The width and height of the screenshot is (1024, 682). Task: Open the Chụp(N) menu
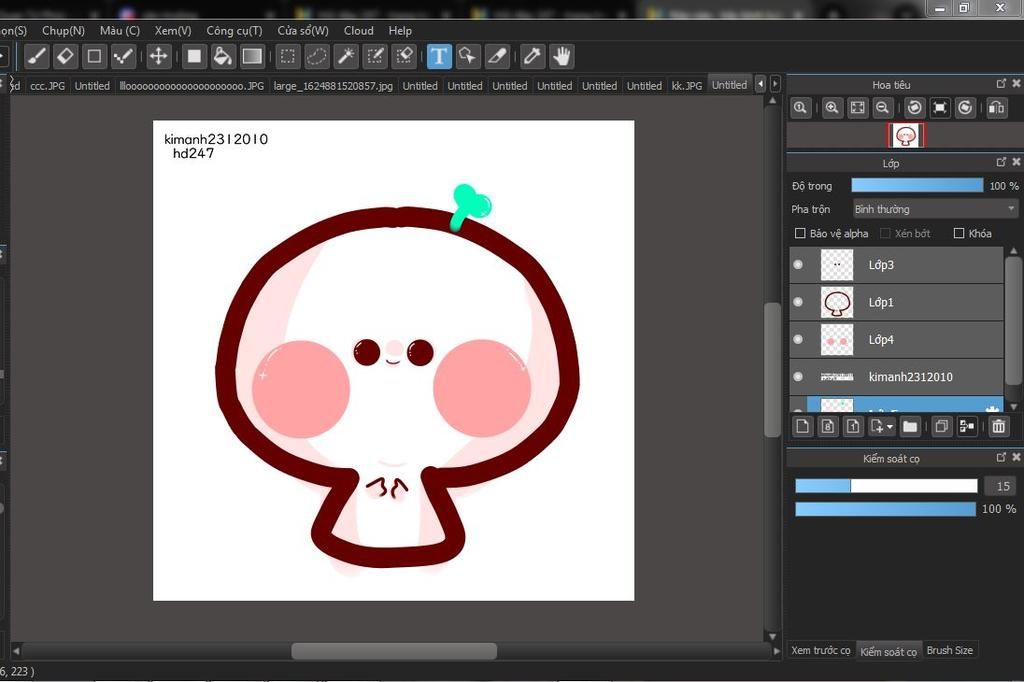pos(63,31)
